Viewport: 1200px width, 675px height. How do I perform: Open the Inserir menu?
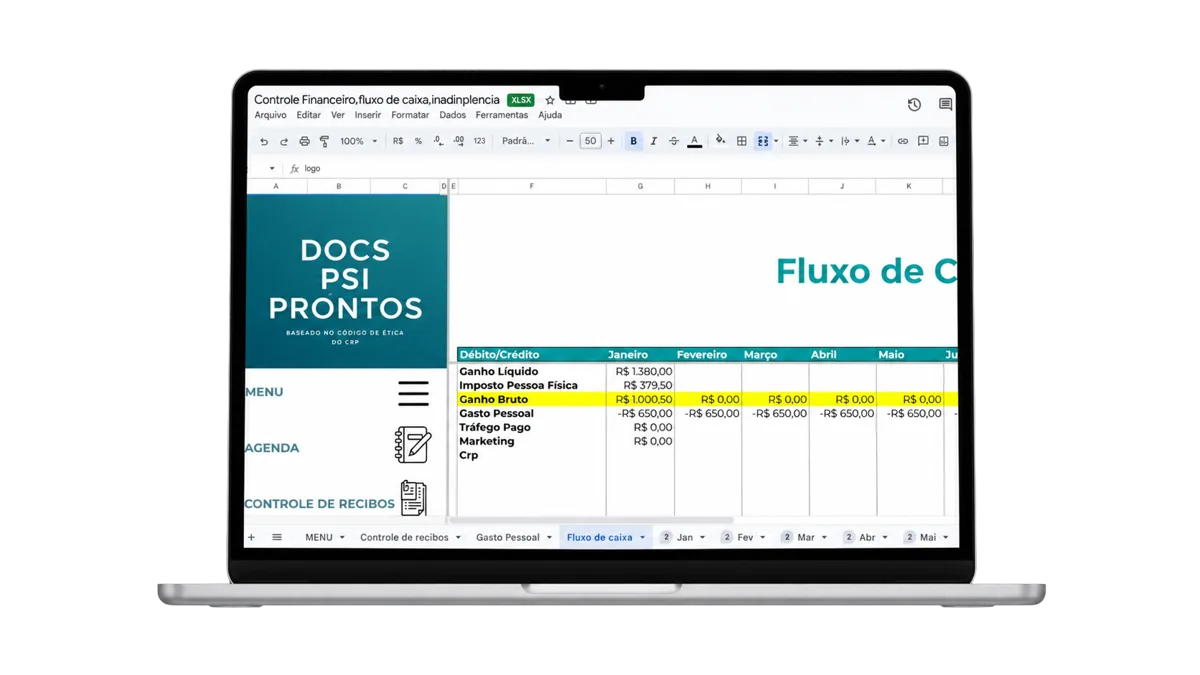[x=368, y=115]
